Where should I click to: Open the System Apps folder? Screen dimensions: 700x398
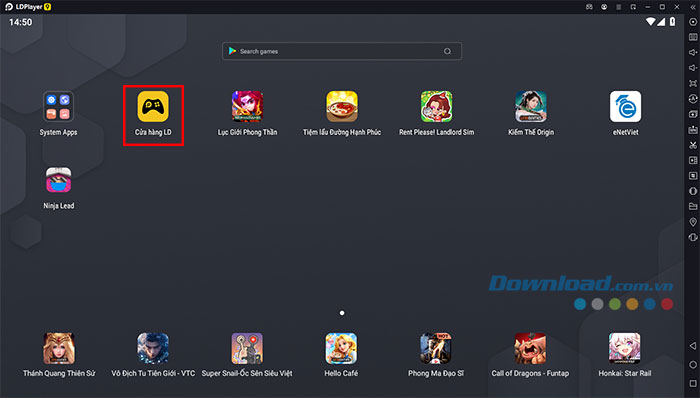pos(58,107)
